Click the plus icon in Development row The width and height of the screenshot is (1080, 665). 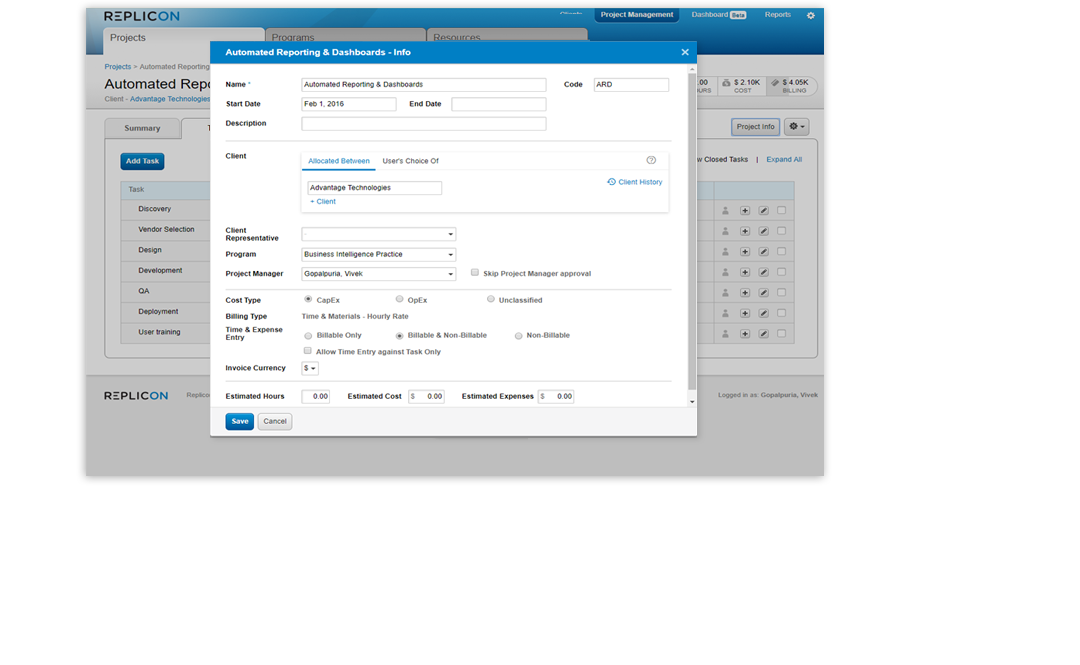click(745, 272)
